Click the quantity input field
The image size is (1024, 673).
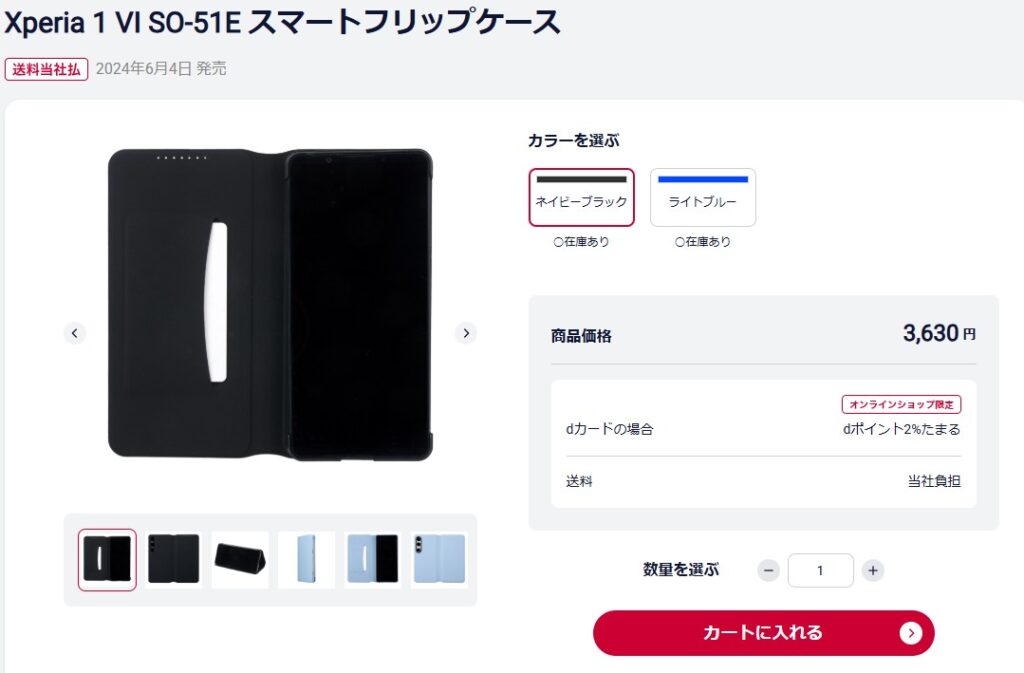click(x=820, y=570)
